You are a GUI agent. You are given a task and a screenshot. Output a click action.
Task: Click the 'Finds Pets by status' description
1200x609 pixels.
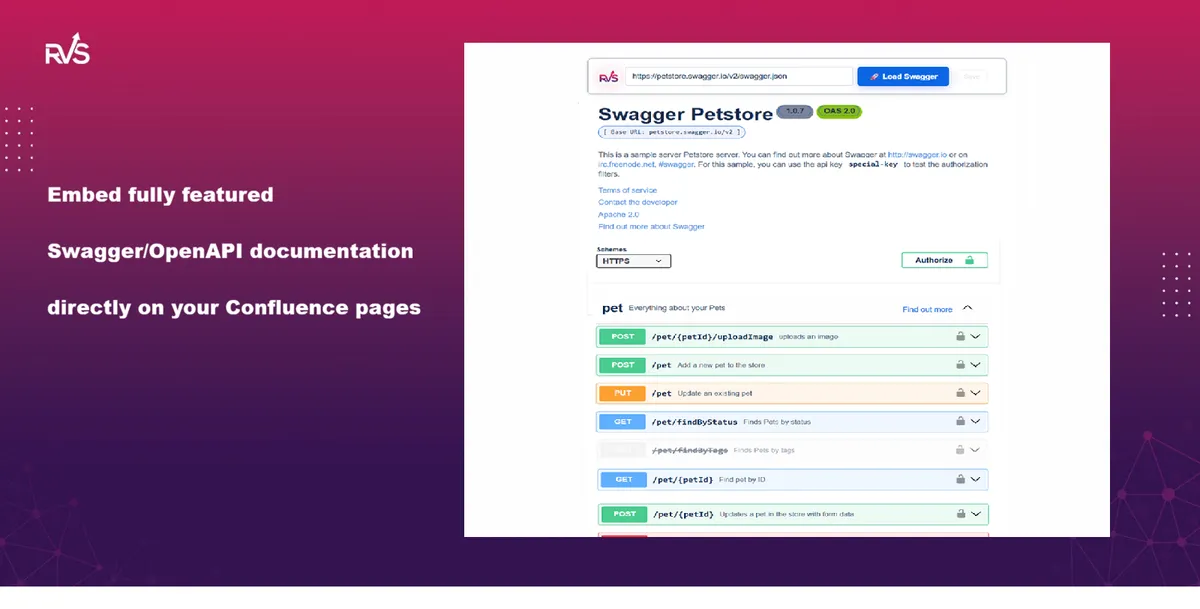[777, 422]
